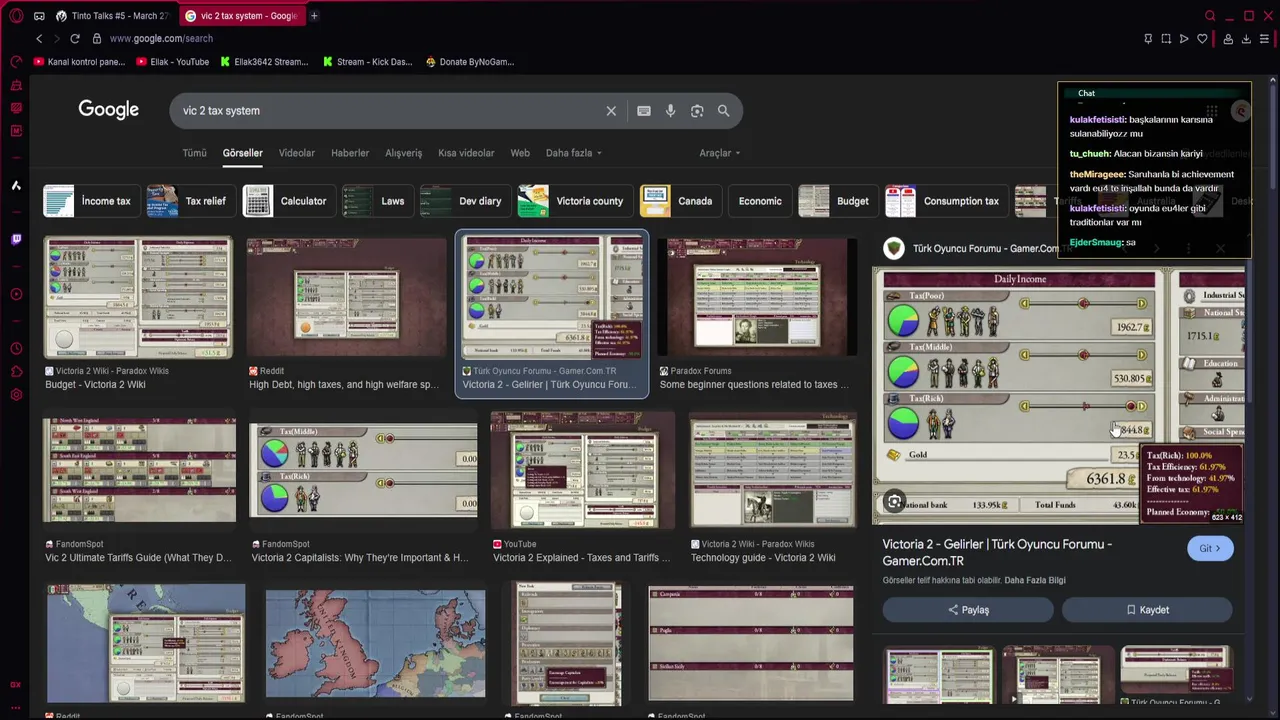This screenshot has width=1280, height=720.
Task: Filter by the Tax relief chip
Action: pyautogui.click(x=190, y=201)
